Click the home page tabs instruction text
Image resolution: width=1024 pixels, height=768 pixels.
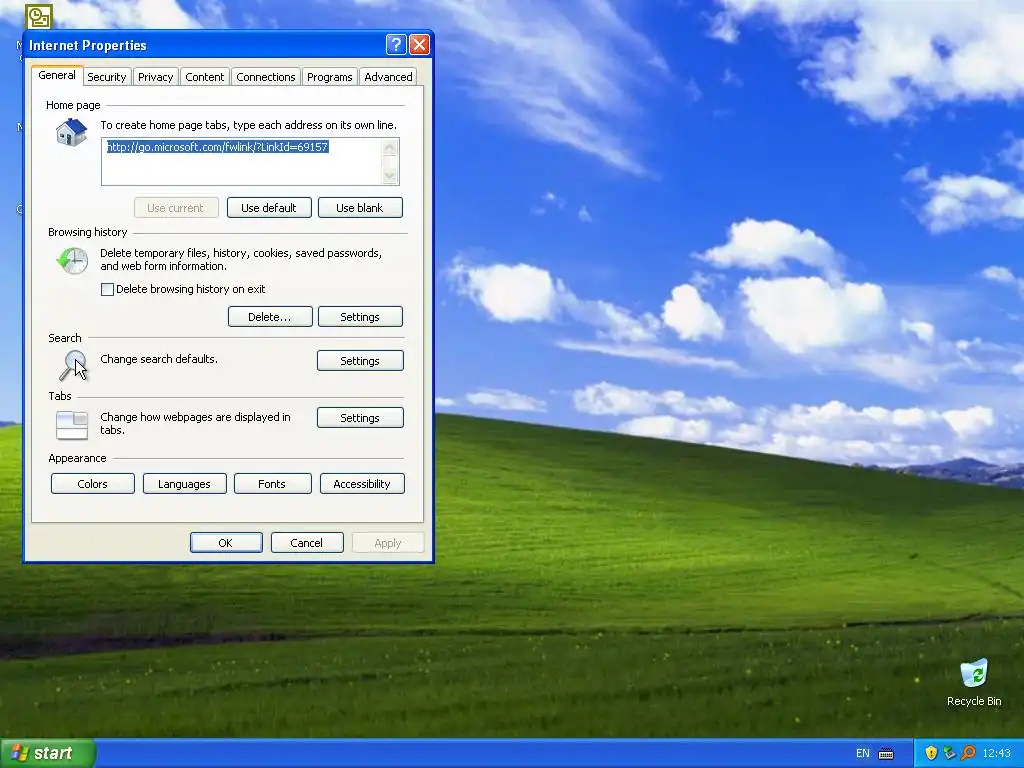coord(248,125)
